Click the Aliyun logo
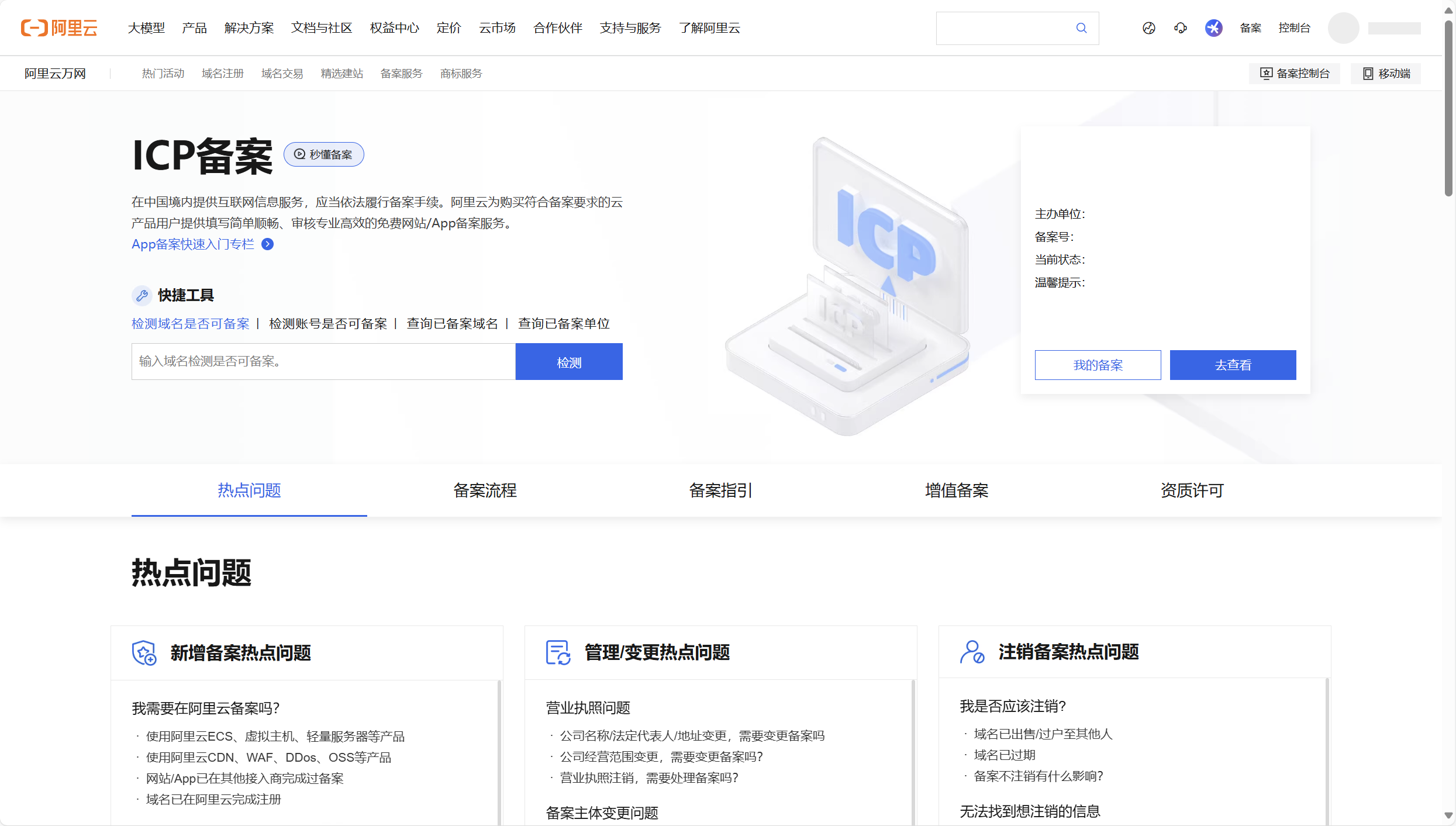Image resolution: width=1456 pixels, height=826 pixels. click(59, 27)
